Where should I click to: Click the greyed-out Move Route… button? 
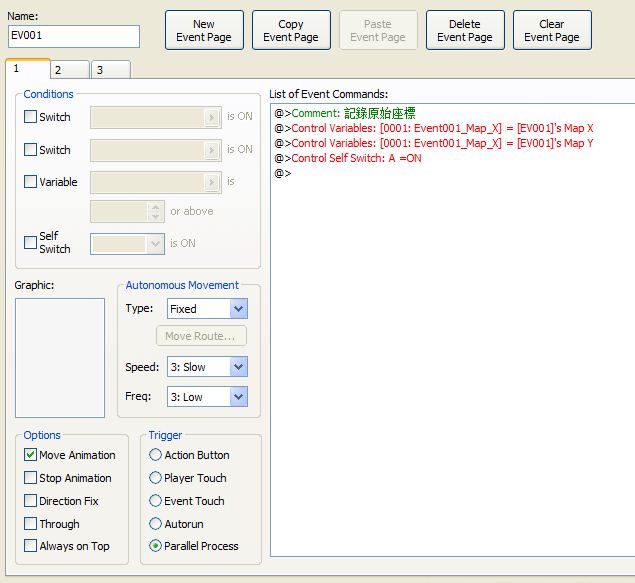201,336
